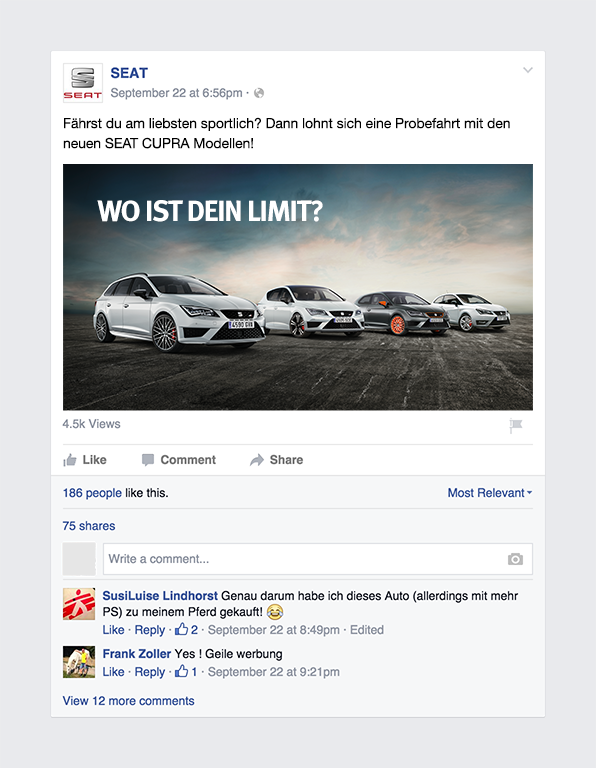
Task: Click the Comment speech bubble button
Action: point(179,460)
